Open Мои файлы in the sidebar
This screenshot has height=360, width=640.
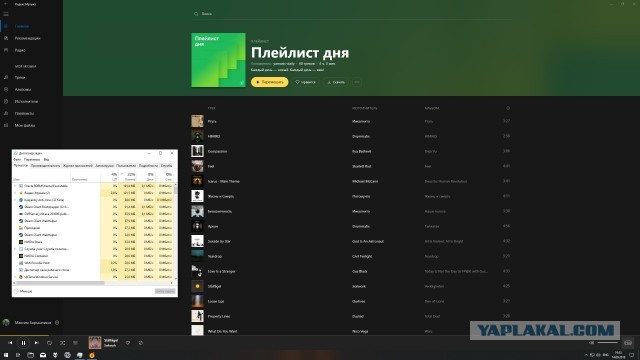(x=24, y=125)
